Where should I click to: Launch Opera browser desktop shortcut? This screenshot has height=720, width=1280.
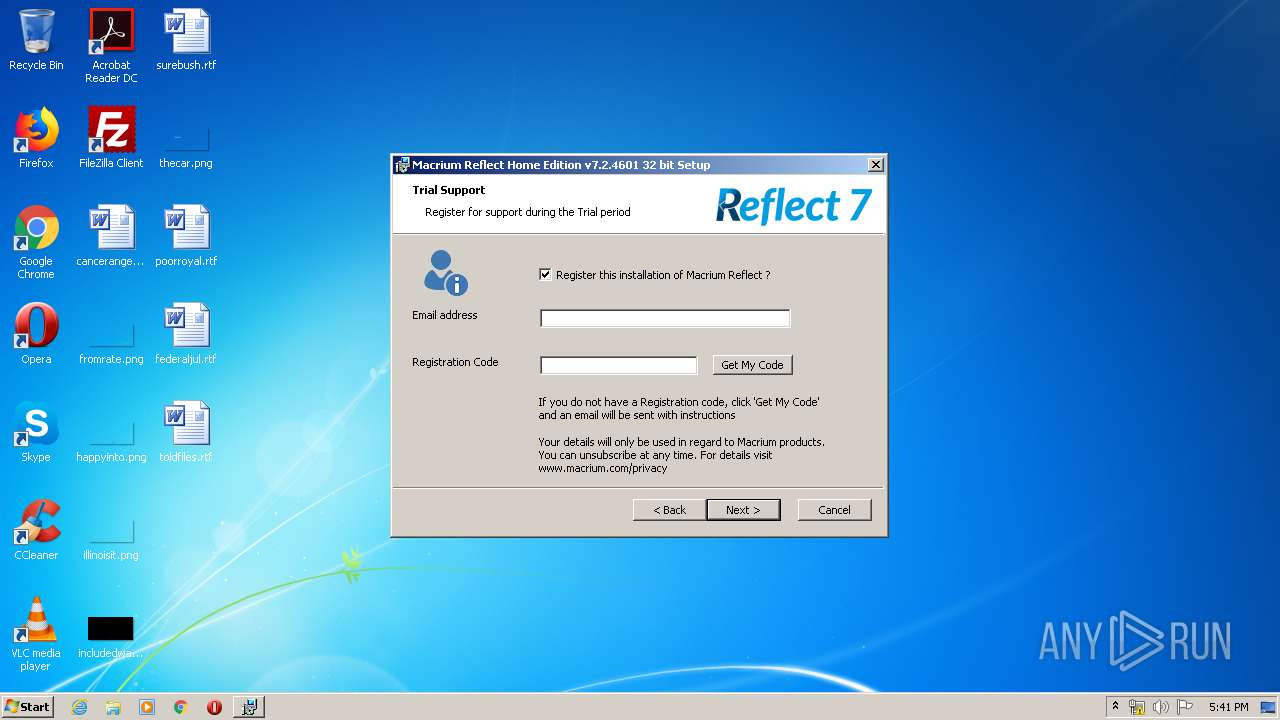click(36, 334)
